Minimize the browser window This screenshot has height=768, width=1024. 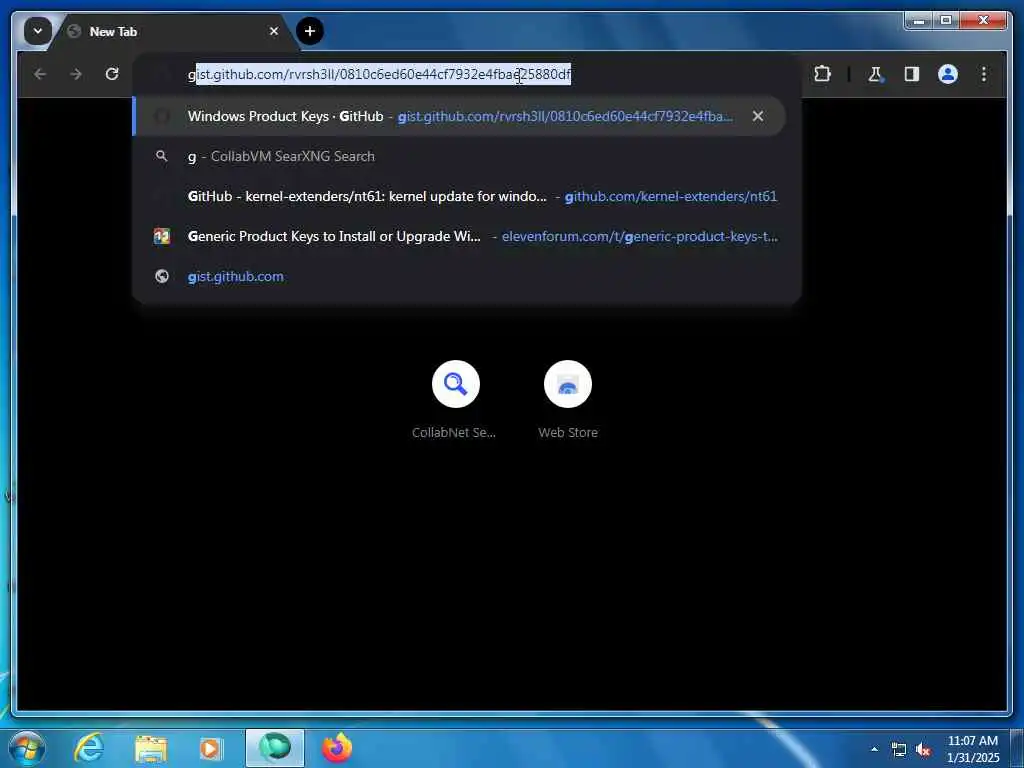[x=918, y=21]
